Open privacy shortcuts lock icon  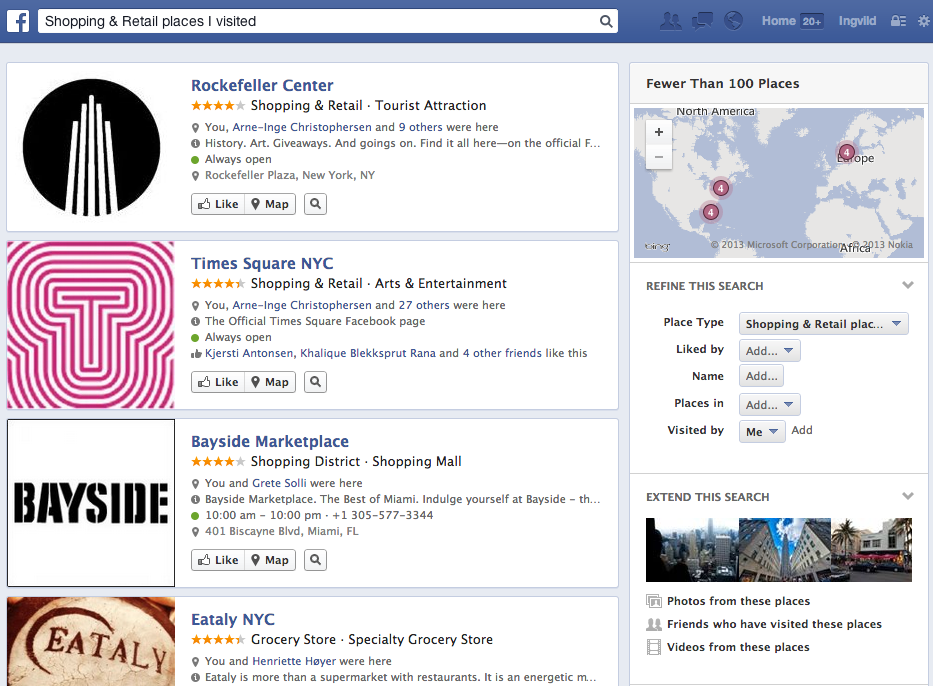898,21
